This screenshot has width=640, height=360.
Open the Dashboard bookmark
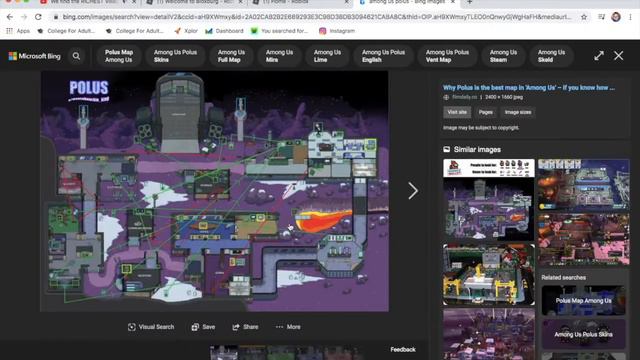[x=224, y=31]
